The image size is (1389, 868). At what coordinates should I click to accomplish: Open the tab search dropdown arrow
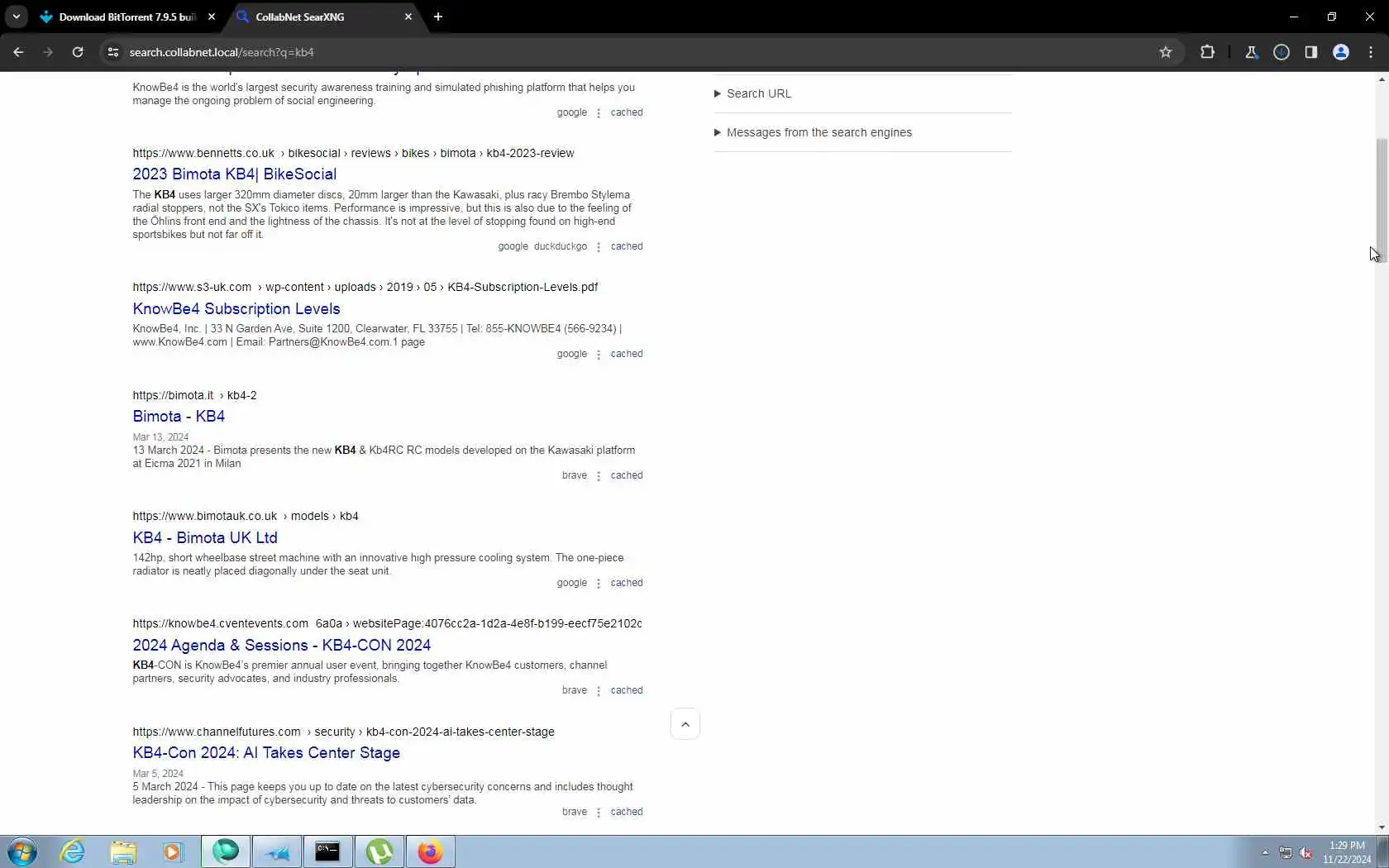(x=16, y=17)
